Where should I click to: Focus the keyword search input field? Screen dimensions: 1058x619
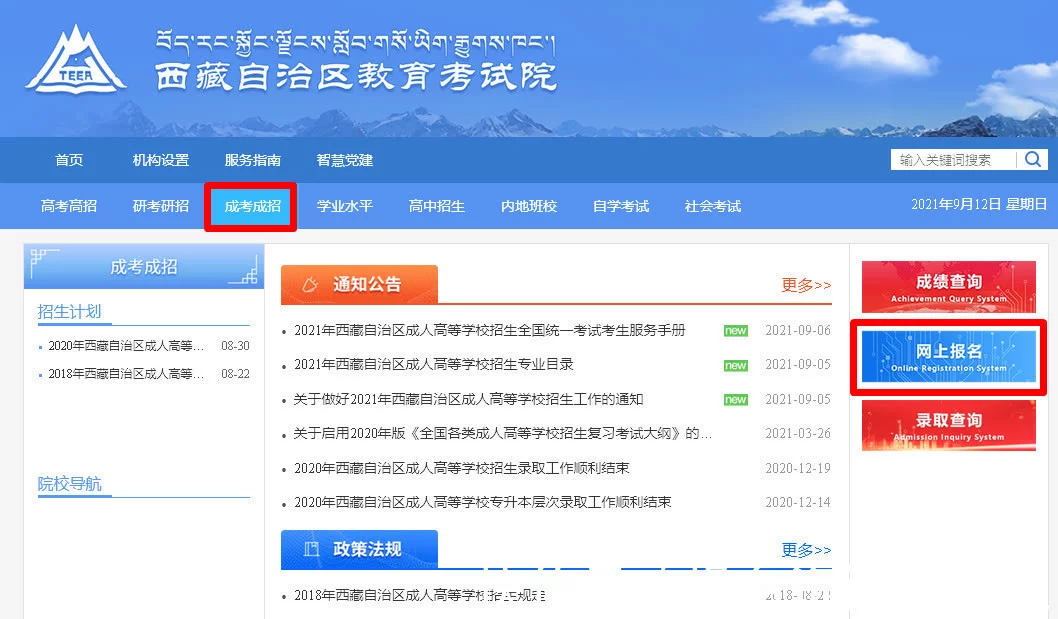pos(953,159)
